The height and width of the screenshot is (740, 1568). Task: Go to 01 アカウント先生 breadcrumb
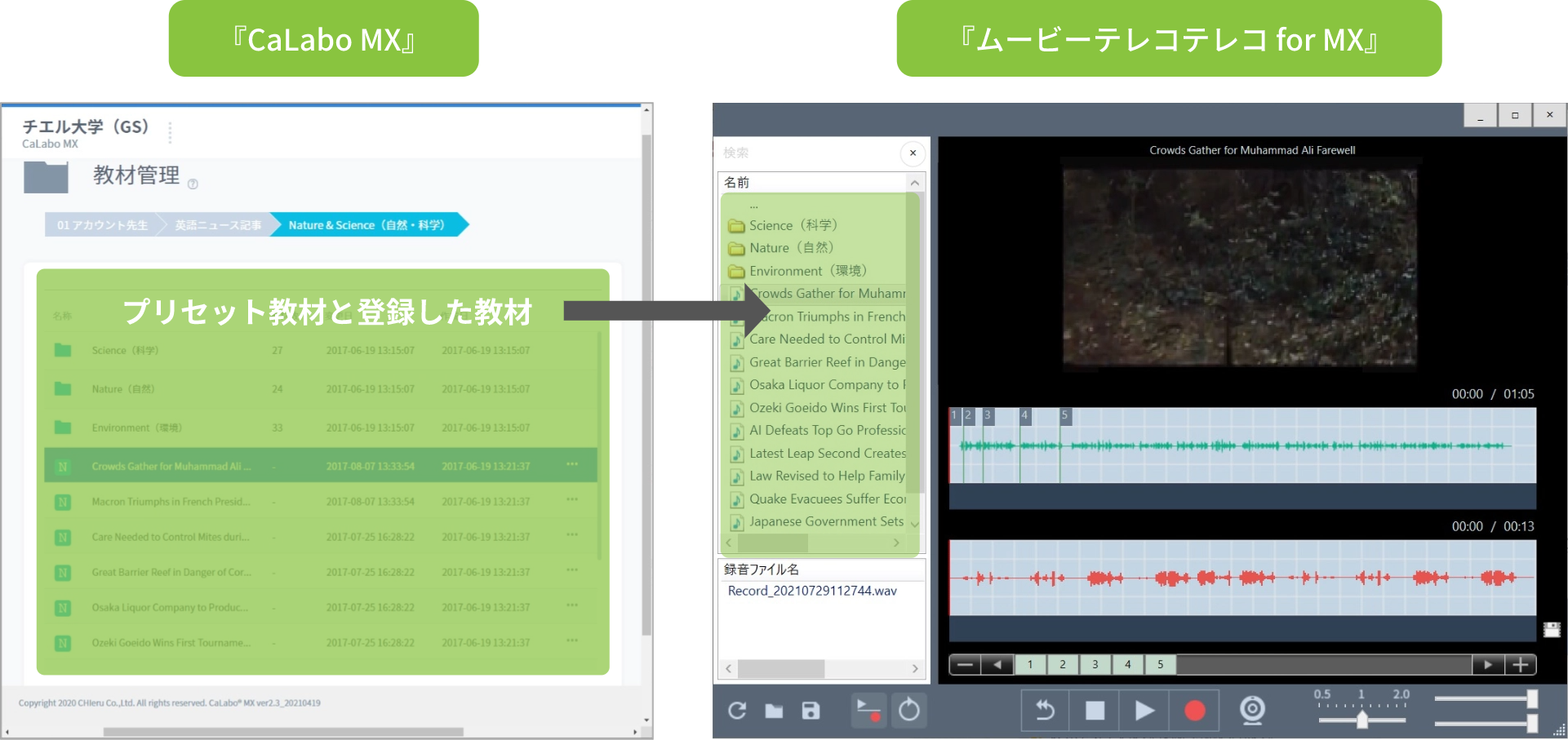click(102, 225)
